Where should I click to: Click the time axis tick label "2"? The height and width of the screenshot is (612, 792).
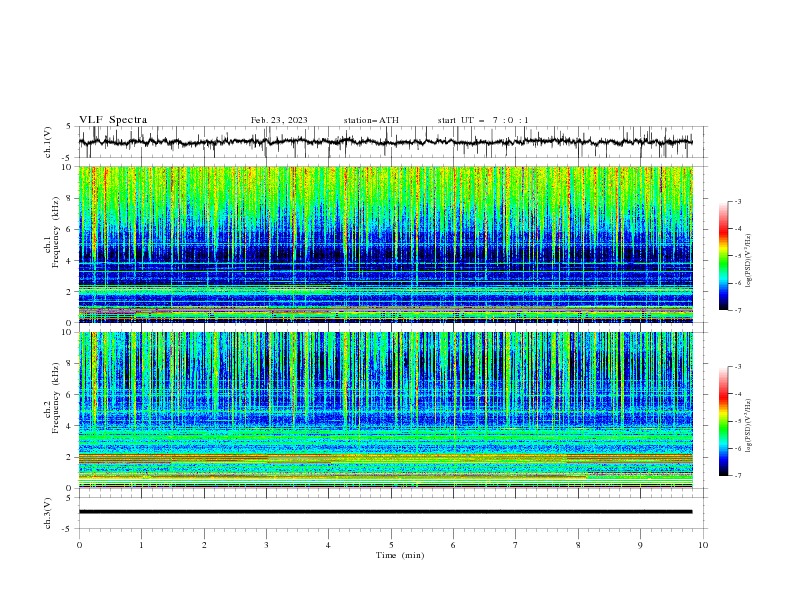pos(204,545)
